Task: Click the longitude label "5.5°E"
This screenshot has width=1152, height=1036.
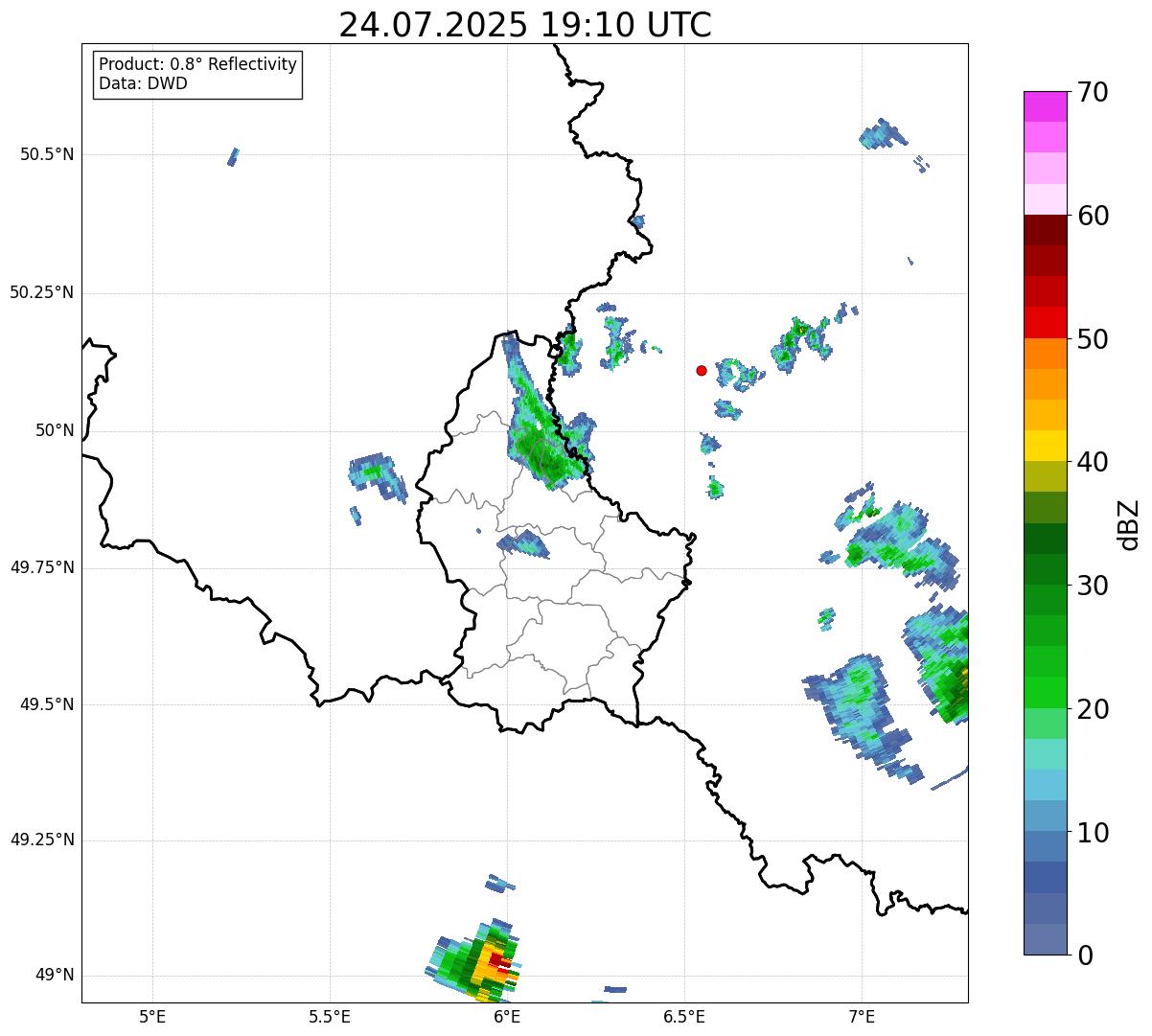Action: pyautogui.click(x=330, y=1016)
